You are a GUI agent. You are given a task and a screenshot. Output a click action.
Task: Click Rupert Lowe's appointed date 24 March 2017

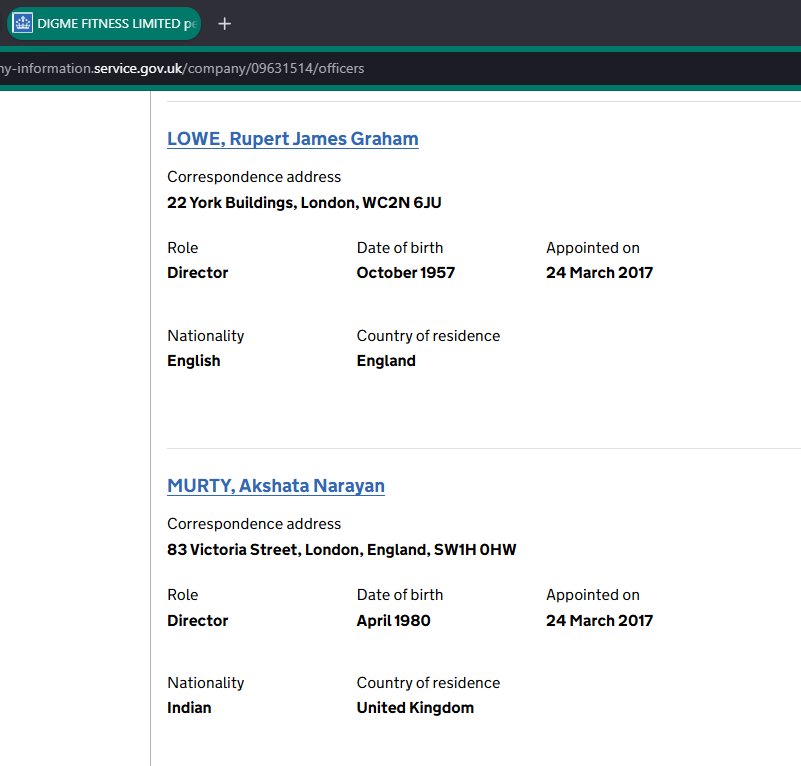coord(599,273)
